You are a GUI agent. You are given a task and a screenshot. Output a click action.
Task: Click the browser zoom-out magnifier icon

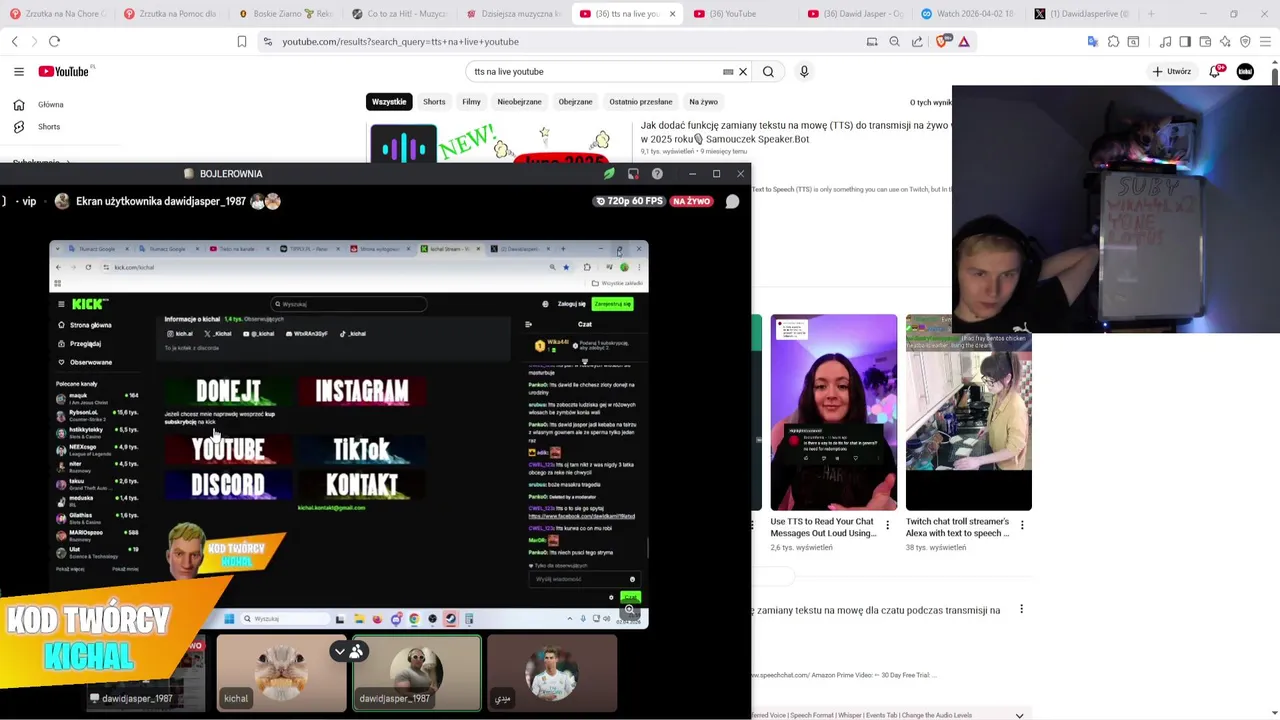pyautogui.click(x=895, y=41)
